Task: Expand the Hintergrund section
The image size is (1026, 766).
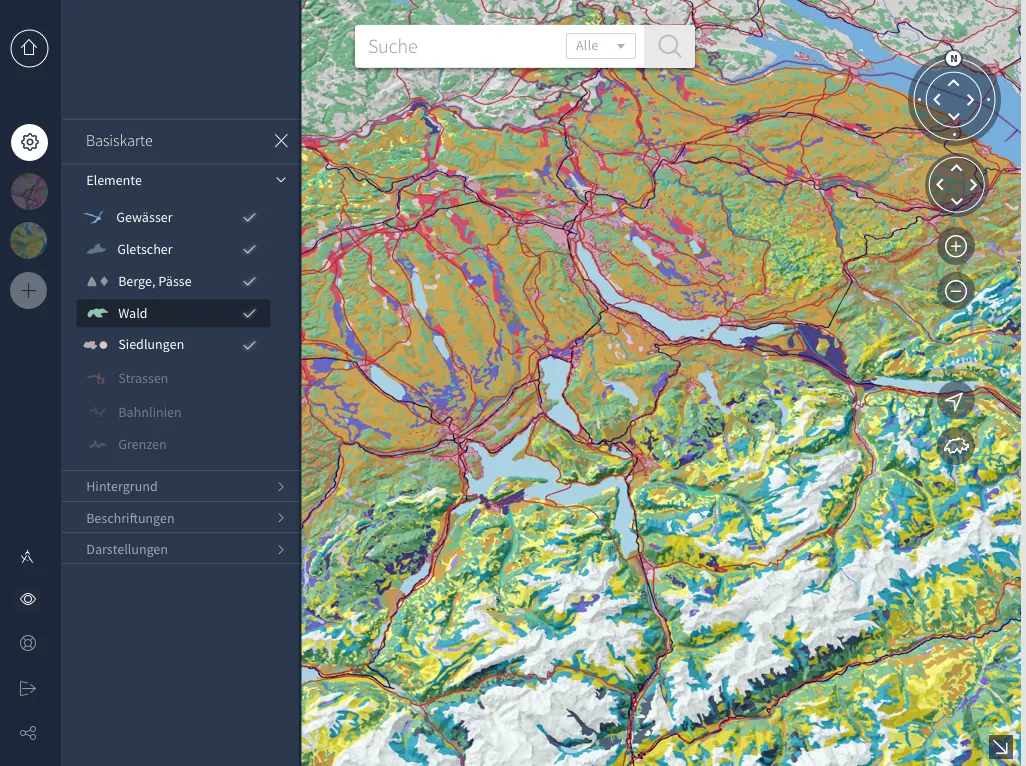Action: coord(180,486)
